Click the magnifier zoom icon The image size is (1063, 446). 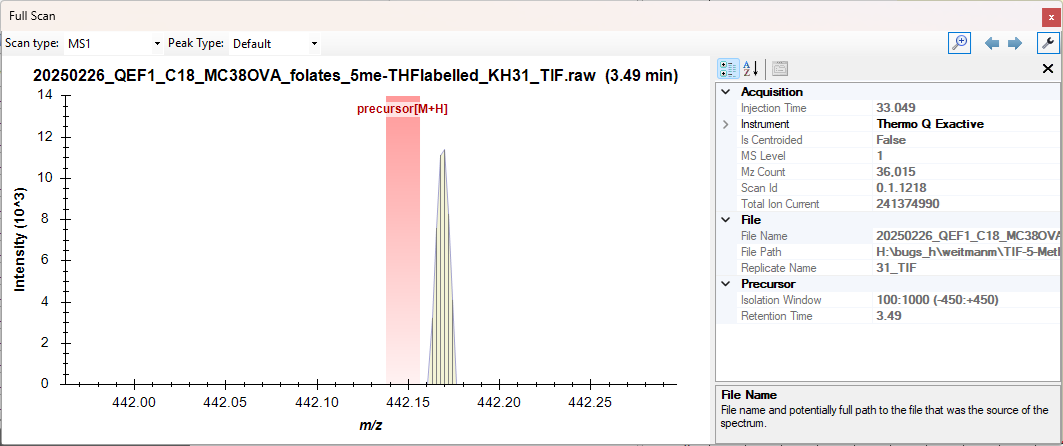(959, 43)
